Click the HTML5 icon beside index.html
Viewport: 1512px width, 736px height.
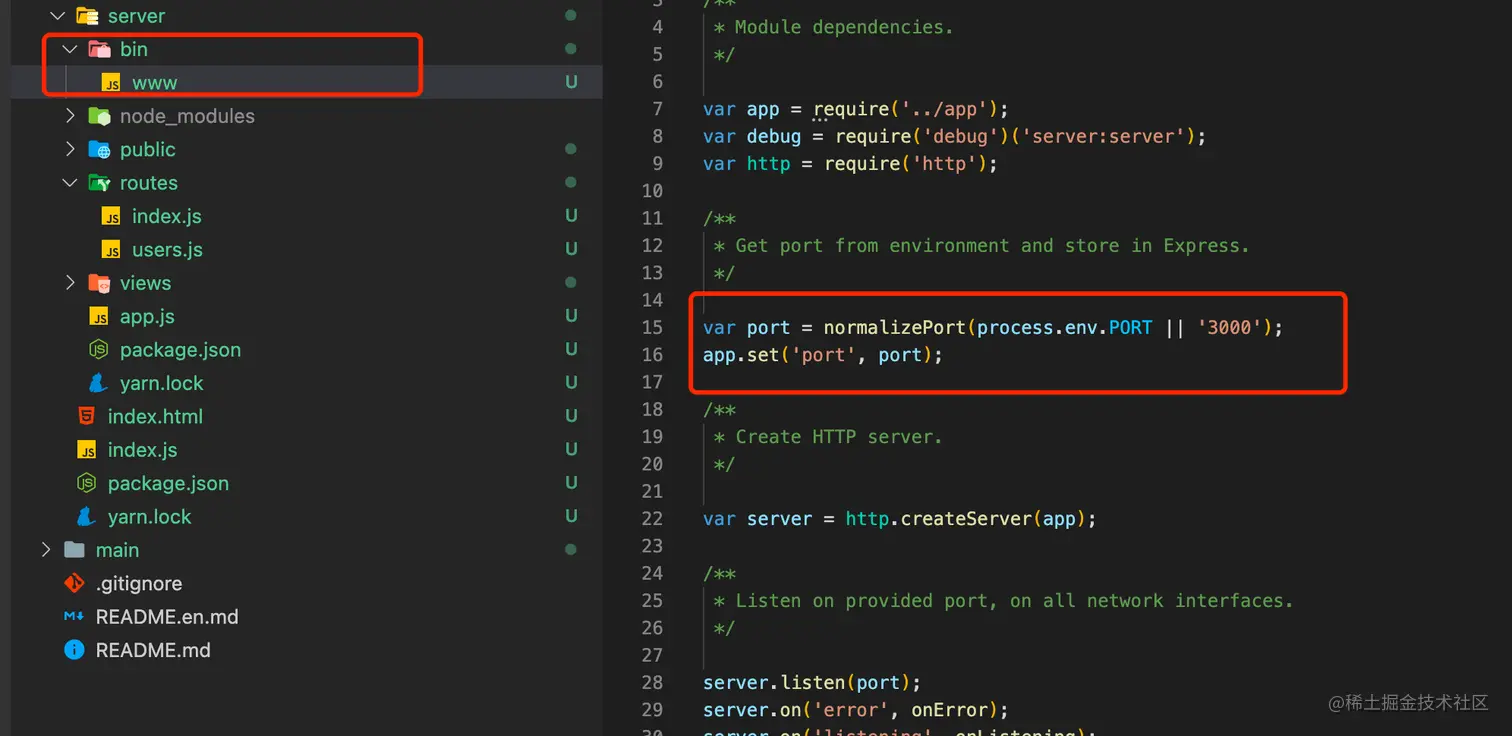[x=87, y=416]
